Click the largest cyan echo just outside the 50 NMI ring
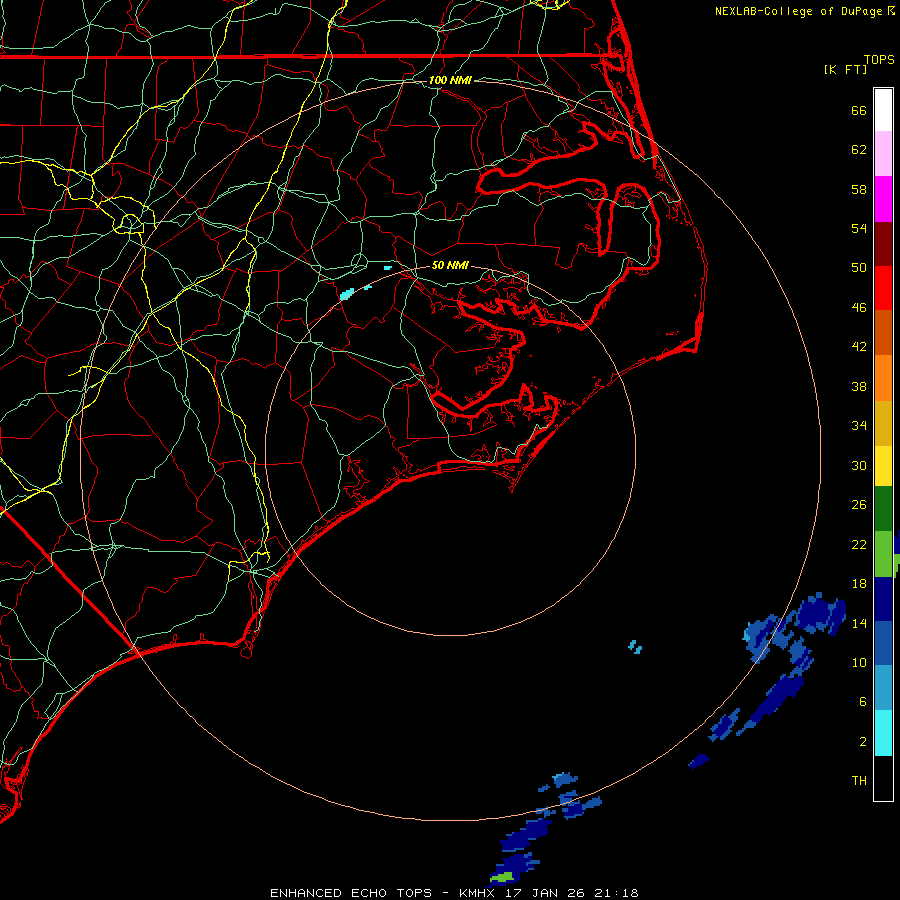 point(347,295)
